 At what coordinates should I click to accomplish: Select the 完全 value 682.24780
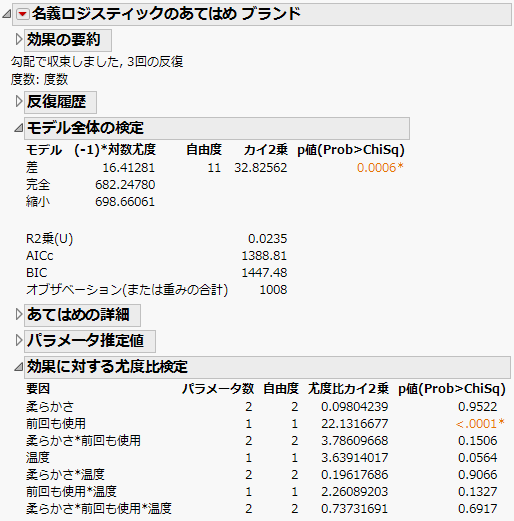point(125,185)
